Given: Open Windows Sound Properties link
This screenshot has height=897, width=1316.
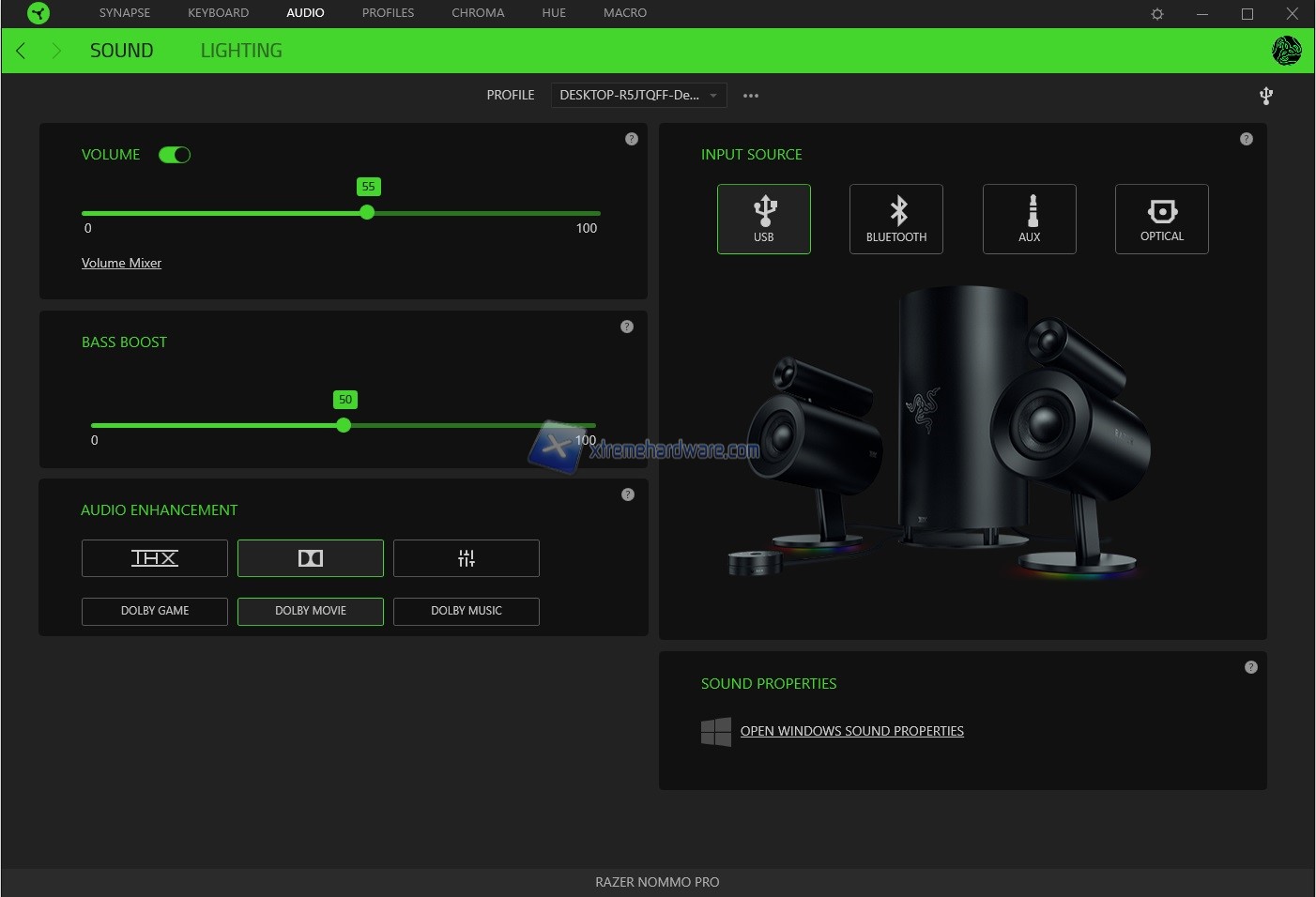Looking at the screenshot, I should click(x=851, y=731).
